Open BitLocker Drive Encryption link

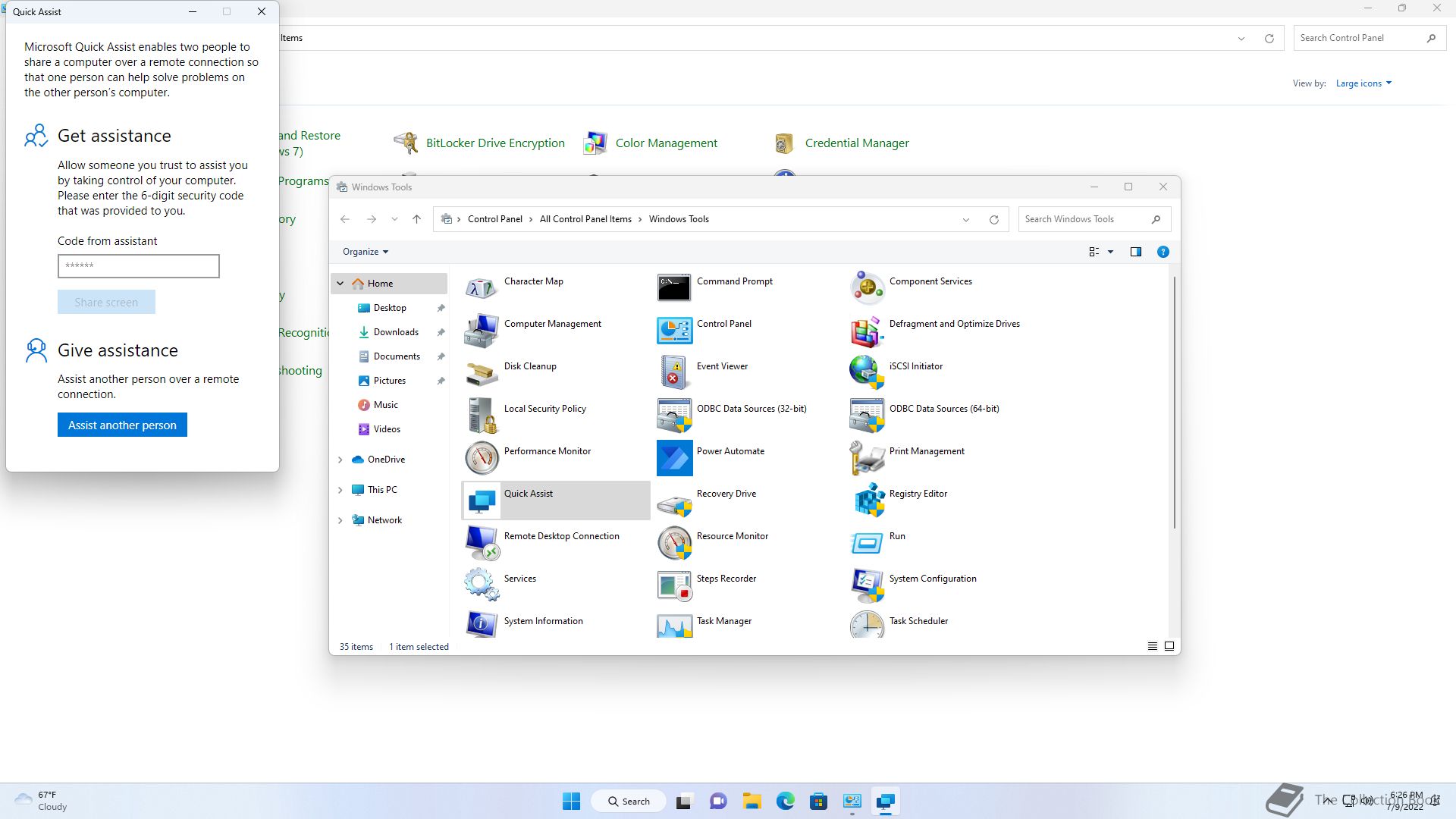pyautogui.click(x=495, y=143)
